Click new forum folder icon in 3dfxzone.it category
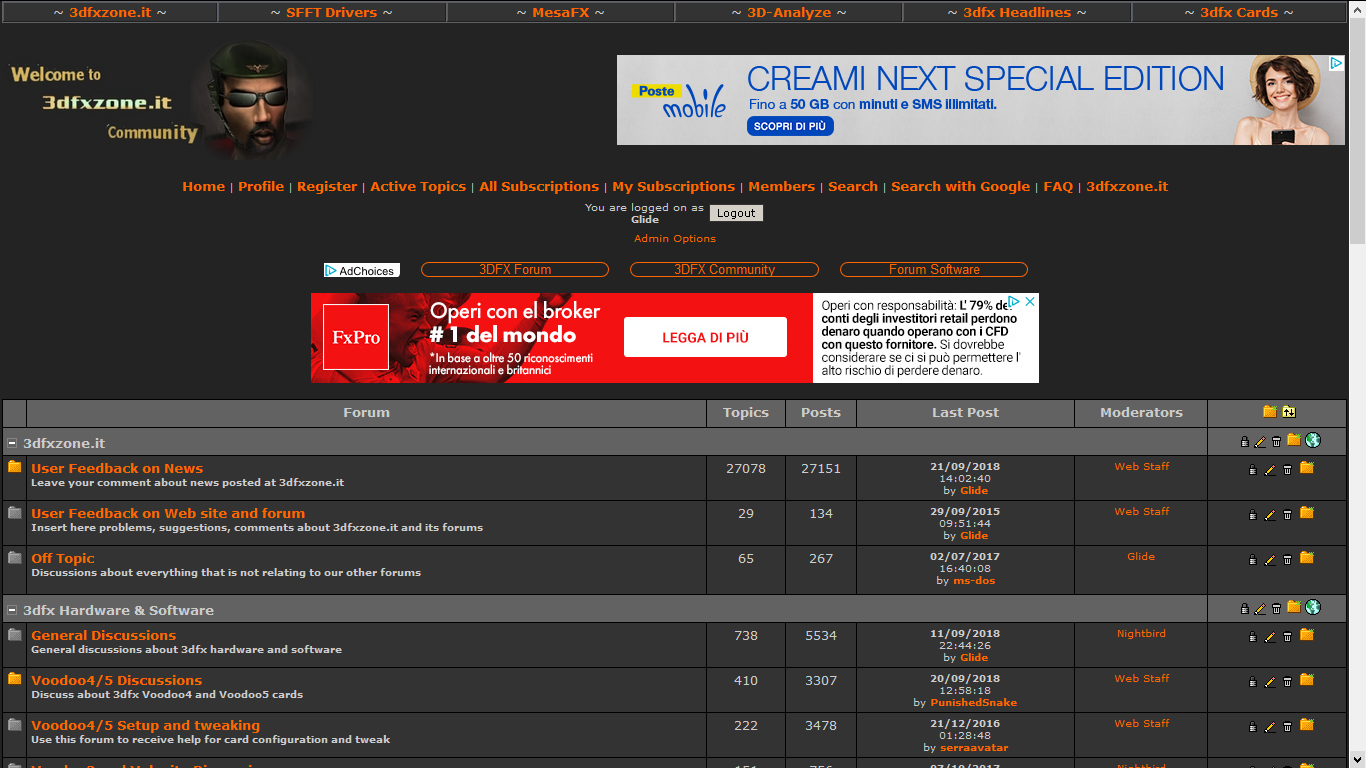The width and height of the screenshot is (1366, 768). coord(1294,440)
